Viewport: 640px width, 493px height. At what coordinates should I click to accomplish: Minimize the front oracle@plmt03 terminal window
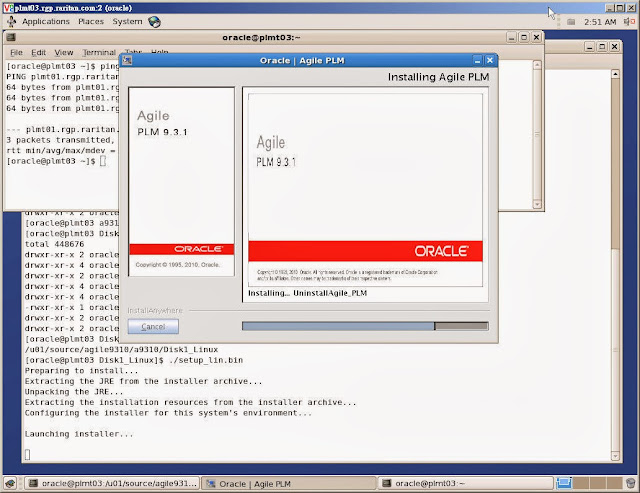(511, 37)
